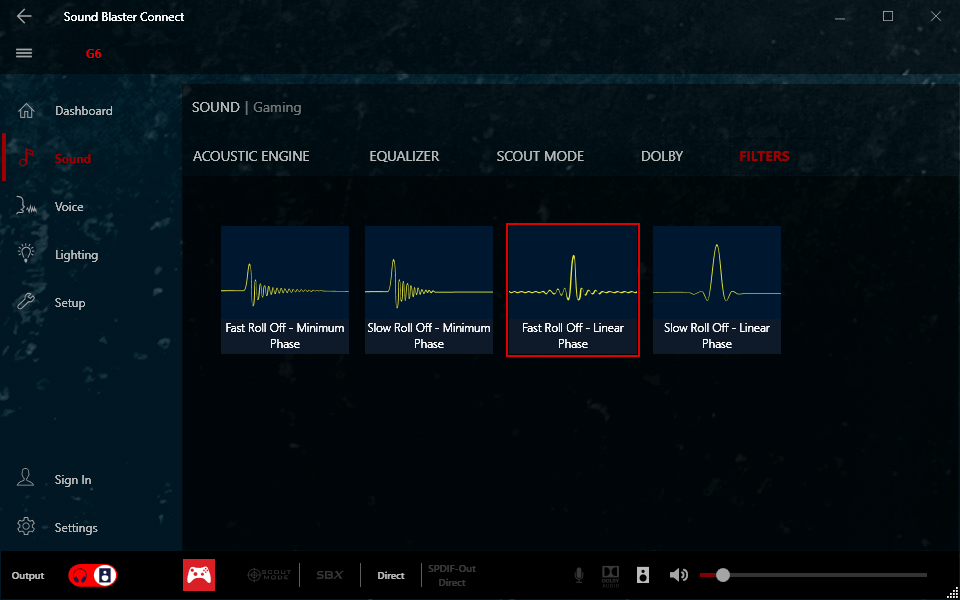
Task: Click the G6 device name
Action: pos(94,54)
